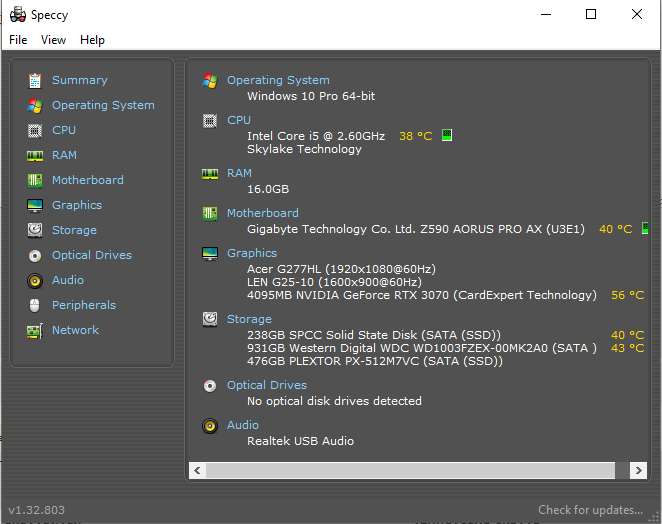View the Peripherals section from sidebar
662x524 pixels.
pyautogui.click(x=84, y=305)
